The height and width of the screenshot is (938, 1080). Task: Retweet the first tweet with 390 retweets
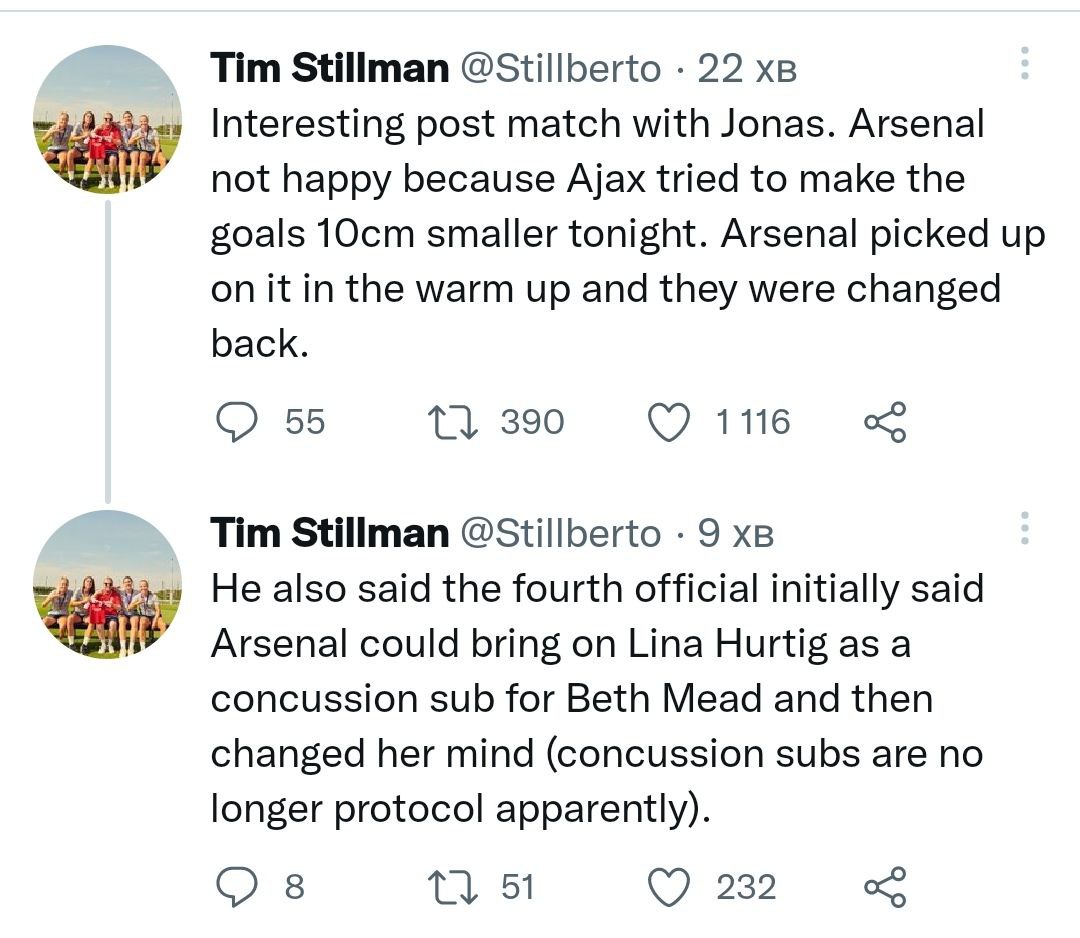pyautogui.click(x=449, y=422)
